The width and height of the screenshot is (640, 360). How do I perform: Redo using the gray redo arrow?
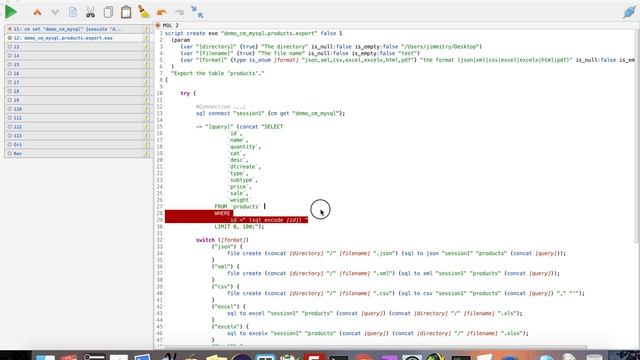[x=179, y=13]
